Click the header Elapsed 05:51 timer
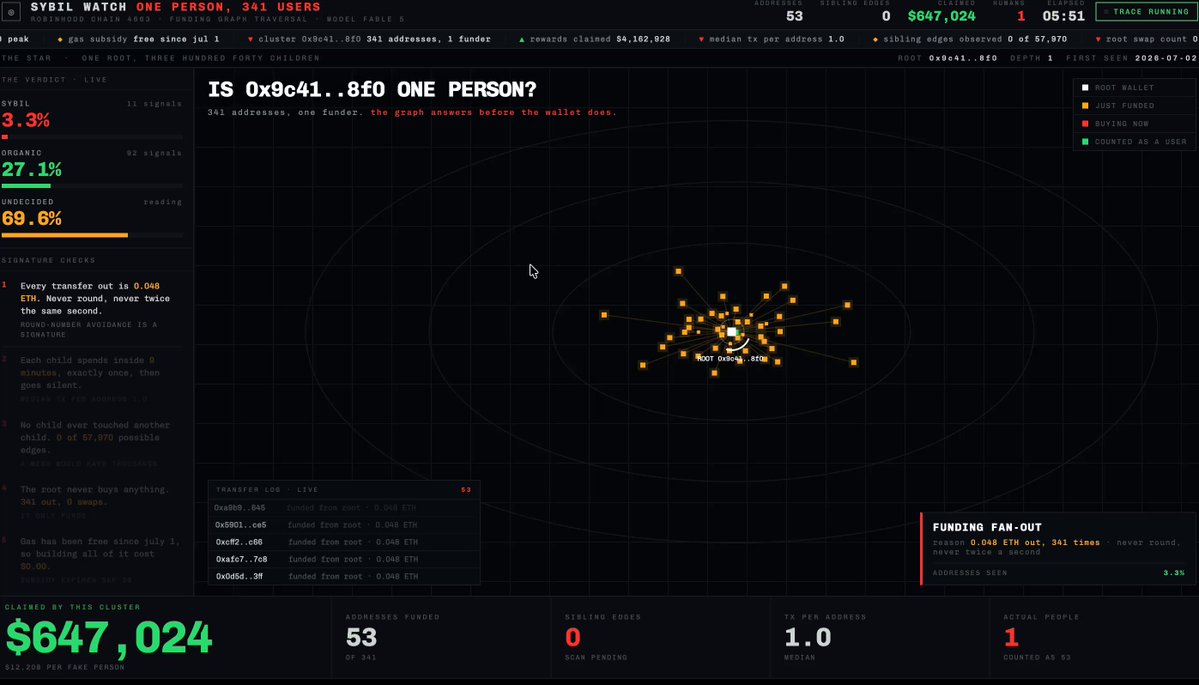This screenshot has width=1199, height=685. (1064, 16)
